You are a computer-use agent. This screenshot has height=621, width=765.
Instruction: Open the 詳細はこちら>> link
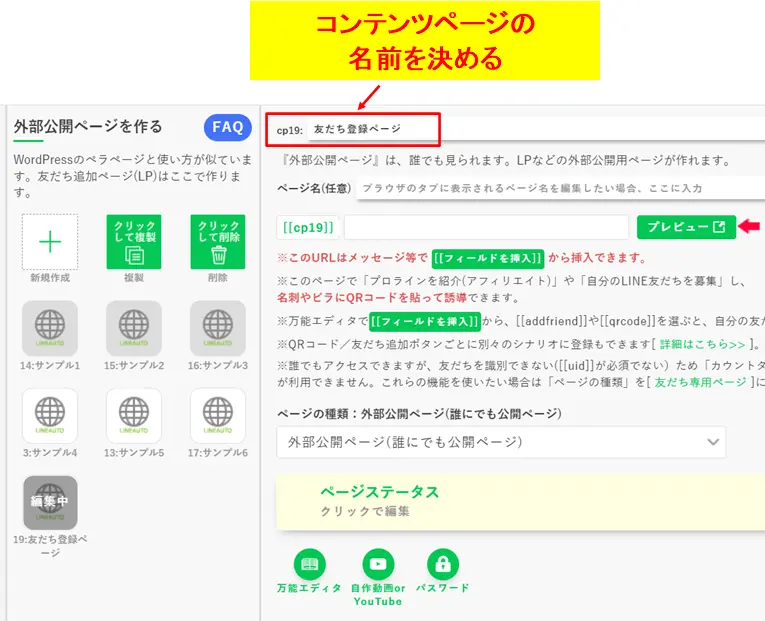pyautogui.click(x=703, y=344)
